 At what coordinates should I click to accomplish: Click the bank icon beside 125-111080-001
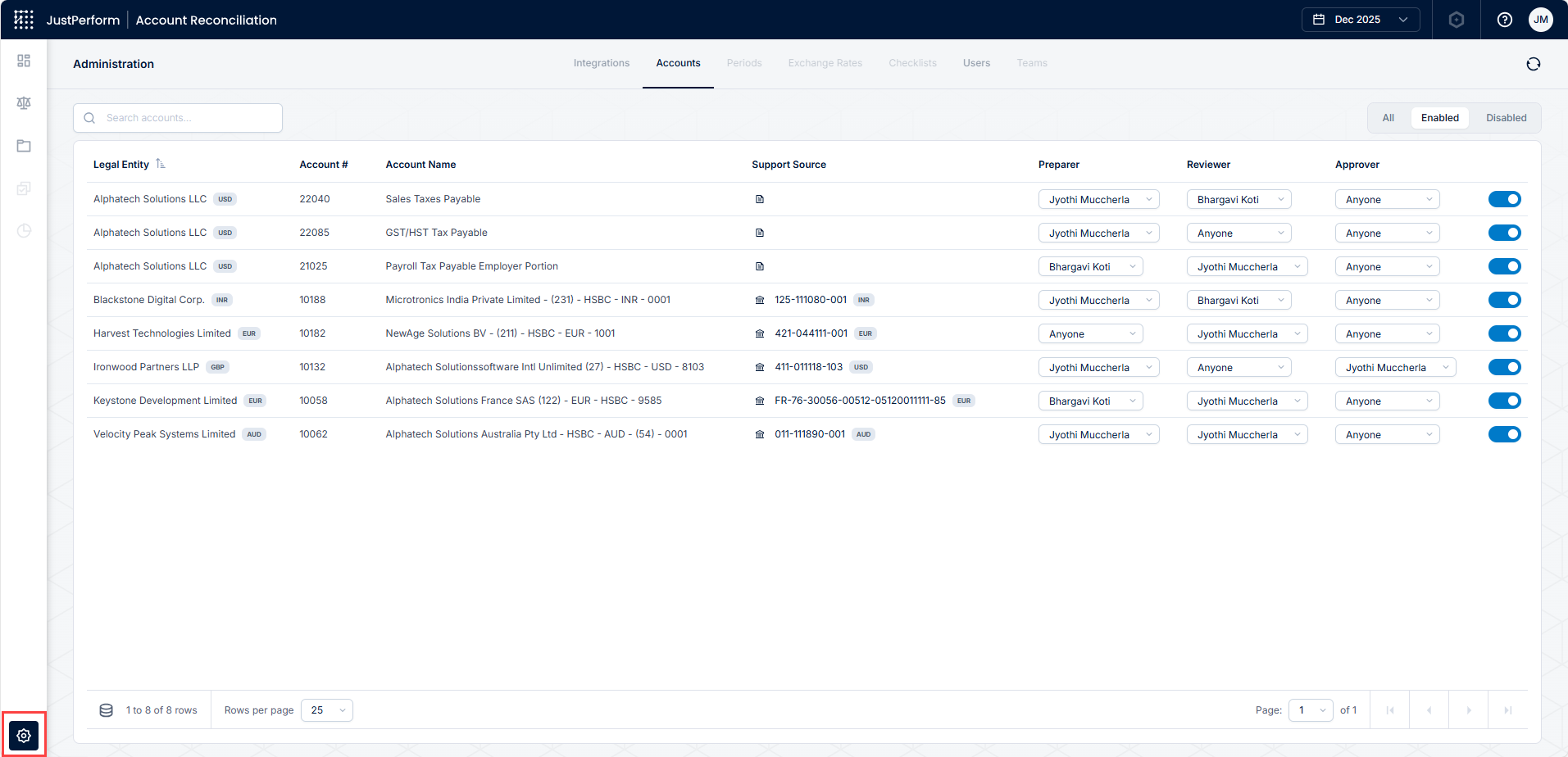760,300
